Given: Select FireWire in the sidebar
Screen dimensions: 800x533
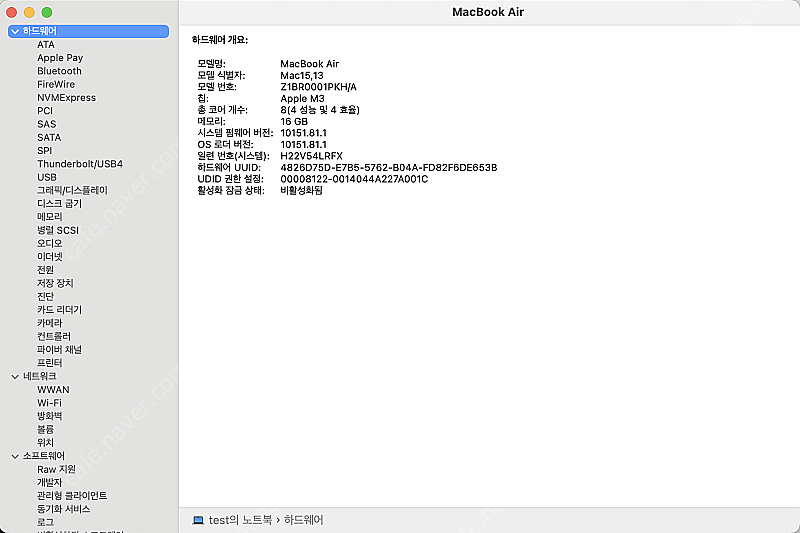Looking at the screenshot, I should (x=56, y=84).
